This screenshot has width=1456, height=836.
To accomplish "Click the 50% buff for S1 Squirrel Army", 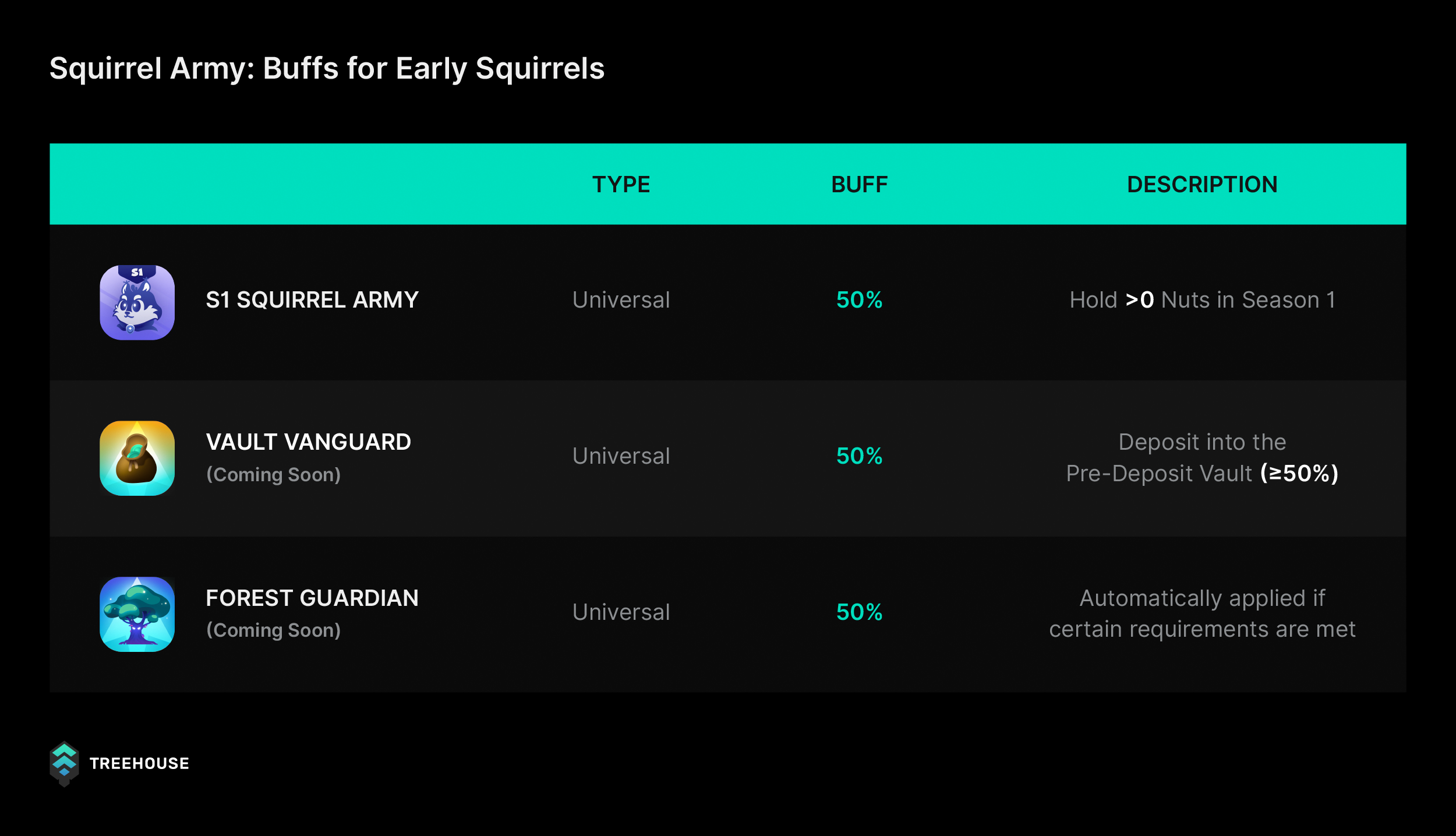I will coord(859,300).
